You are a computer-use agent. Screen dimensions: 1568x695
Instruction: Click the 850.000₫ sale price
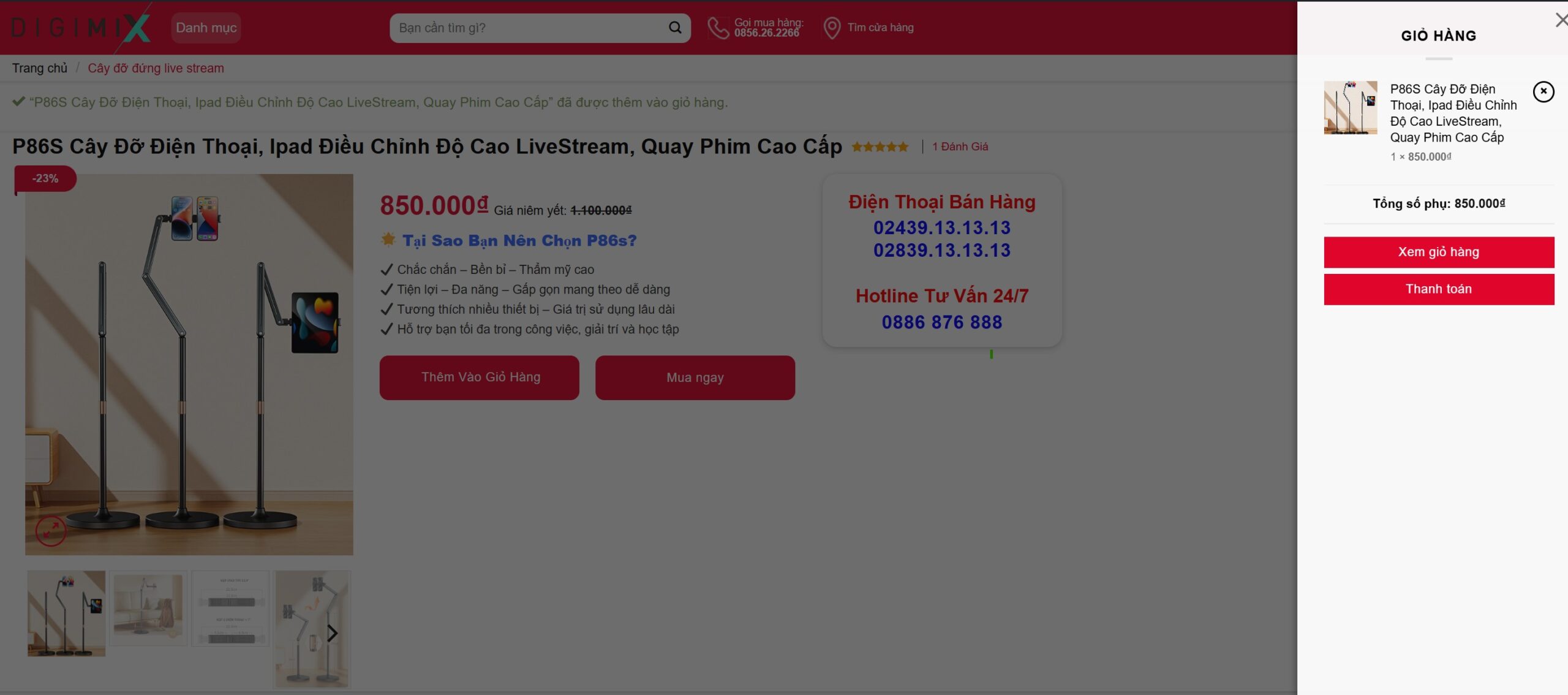(434, 205)
